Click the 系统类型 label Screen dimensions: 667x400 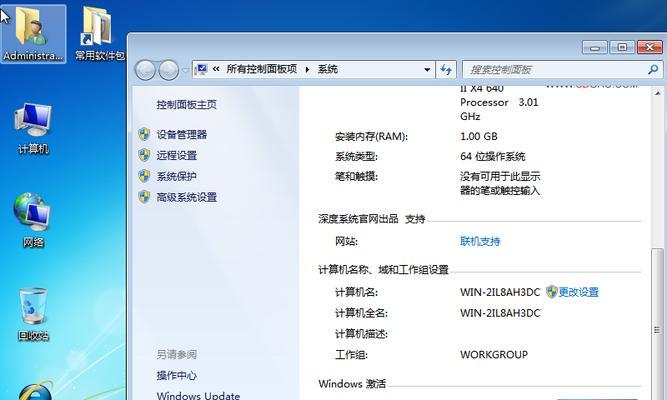point(356,156)
